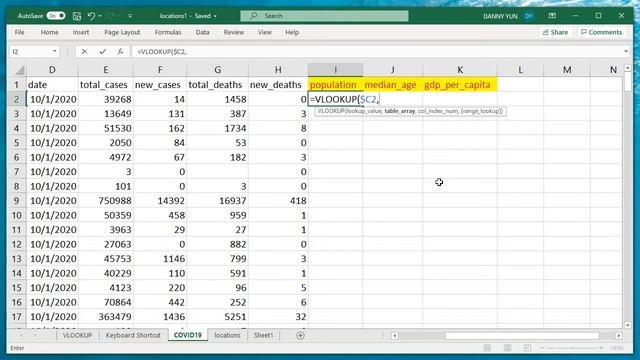640x360 pixels.
Task: Click the DANNY YUN account avatar
Action: pos(529,16)
